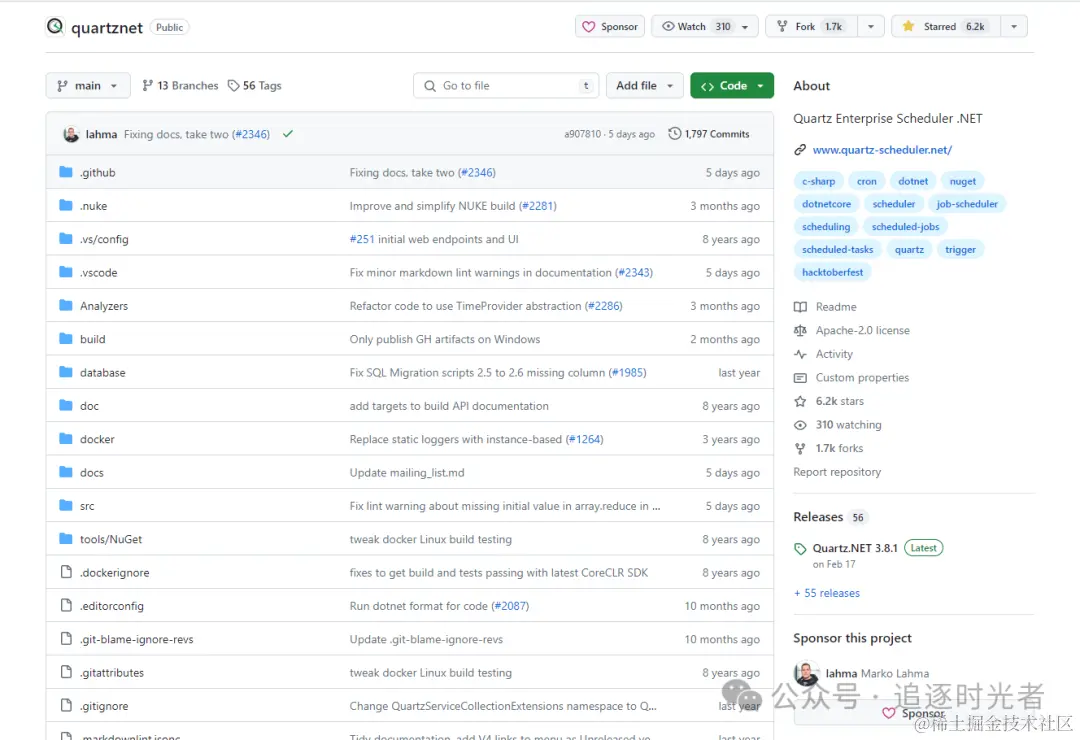Screen dimensions: 1080x740
Task: Click the eye icon beside 310 watching
Action: tap(800, 425)
